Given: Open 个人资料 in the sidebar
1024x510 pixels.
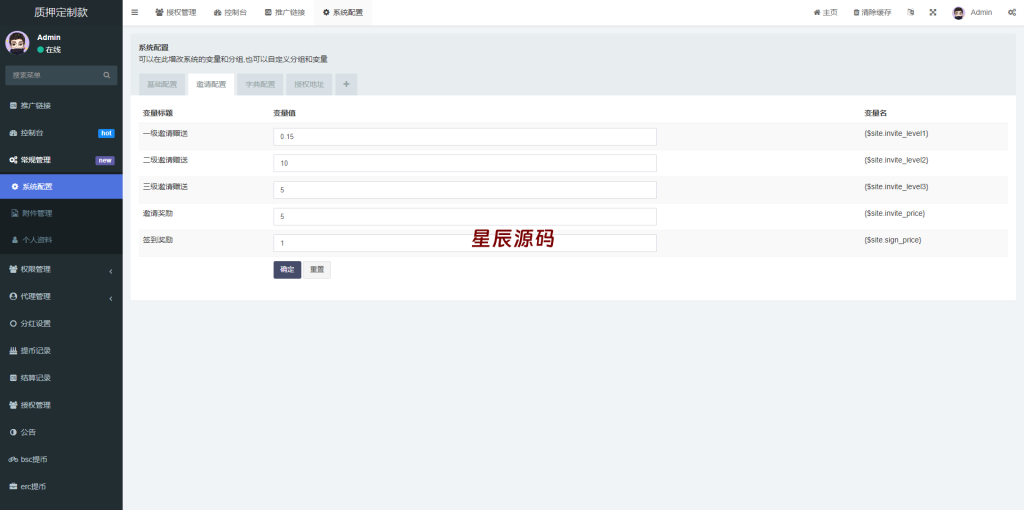Looking at the screenshot, I should coord(61,240).
